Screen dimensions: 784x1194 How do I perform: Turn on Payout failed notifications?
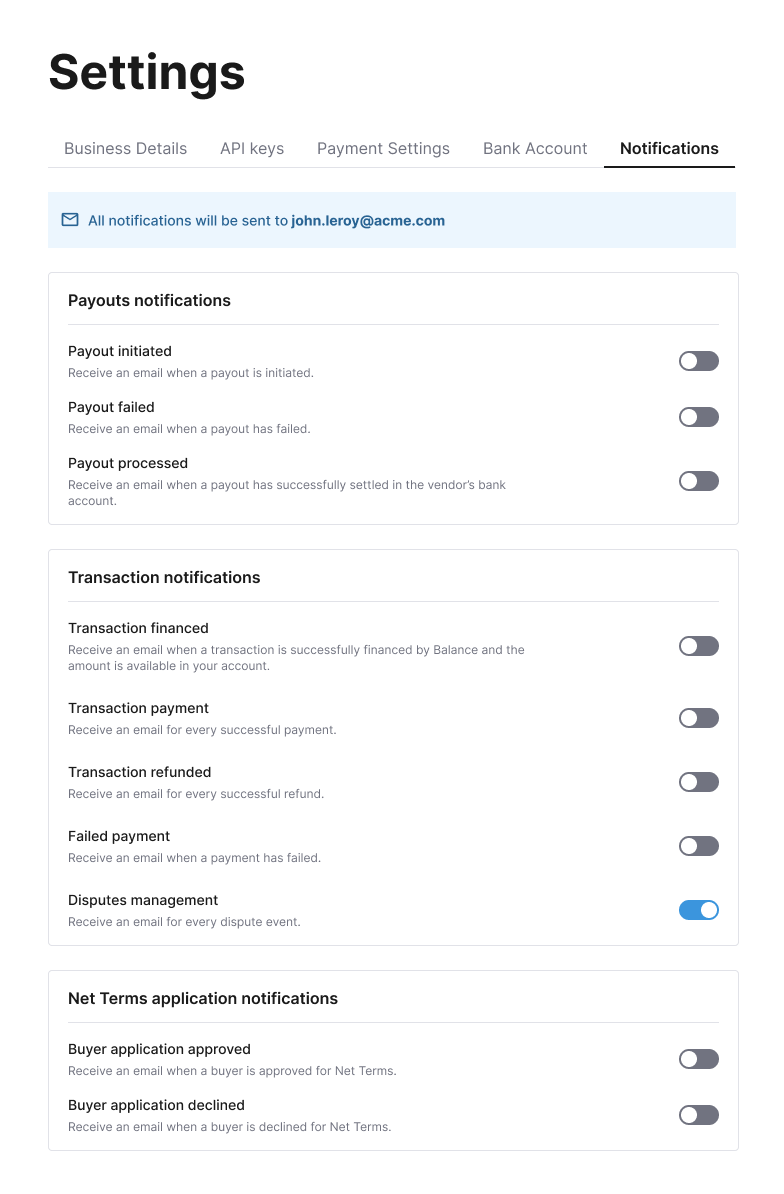coord(699,417)
